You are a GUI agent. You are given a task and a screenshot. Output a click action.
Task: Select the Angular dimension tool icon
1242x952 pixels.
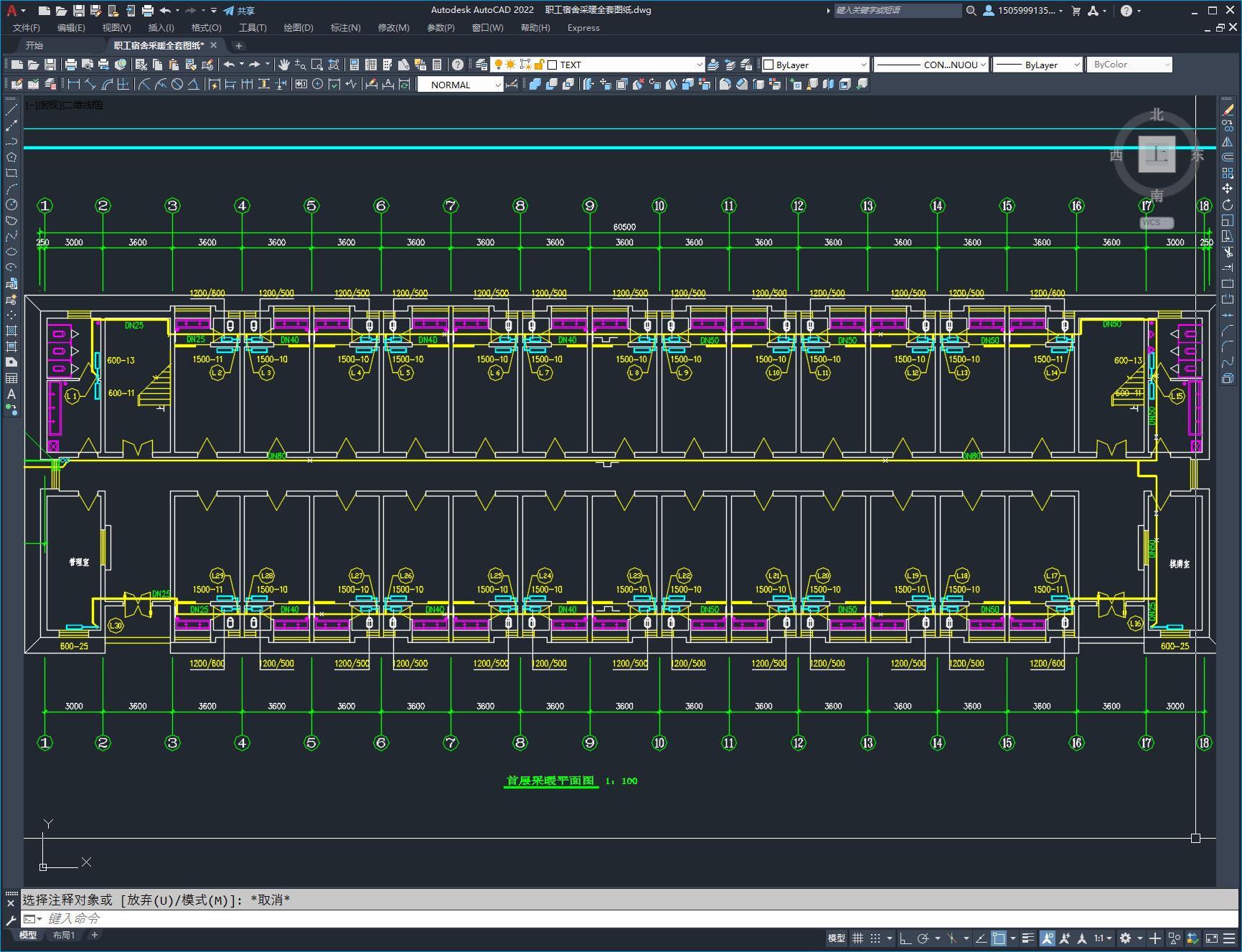click(193, 84)
